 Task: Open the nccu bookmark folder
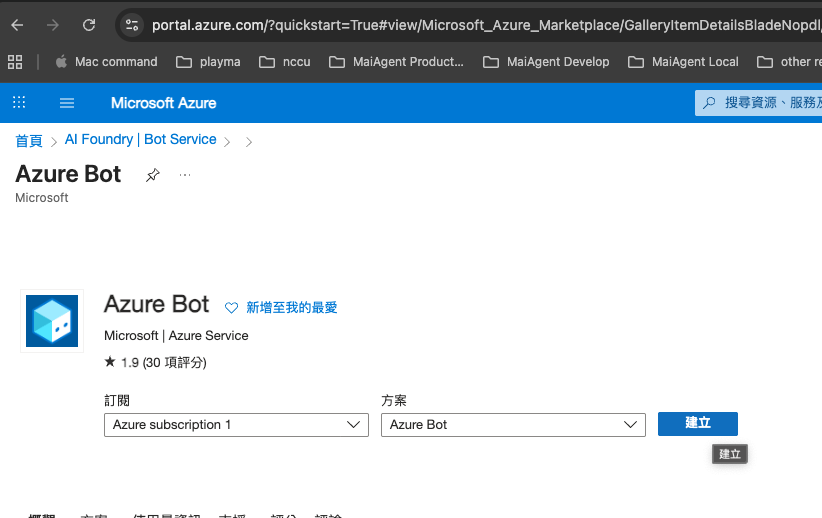(285, 62)
